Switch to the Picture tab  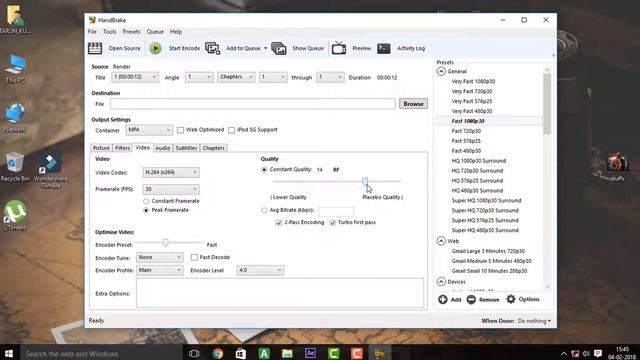click(101, 148)
